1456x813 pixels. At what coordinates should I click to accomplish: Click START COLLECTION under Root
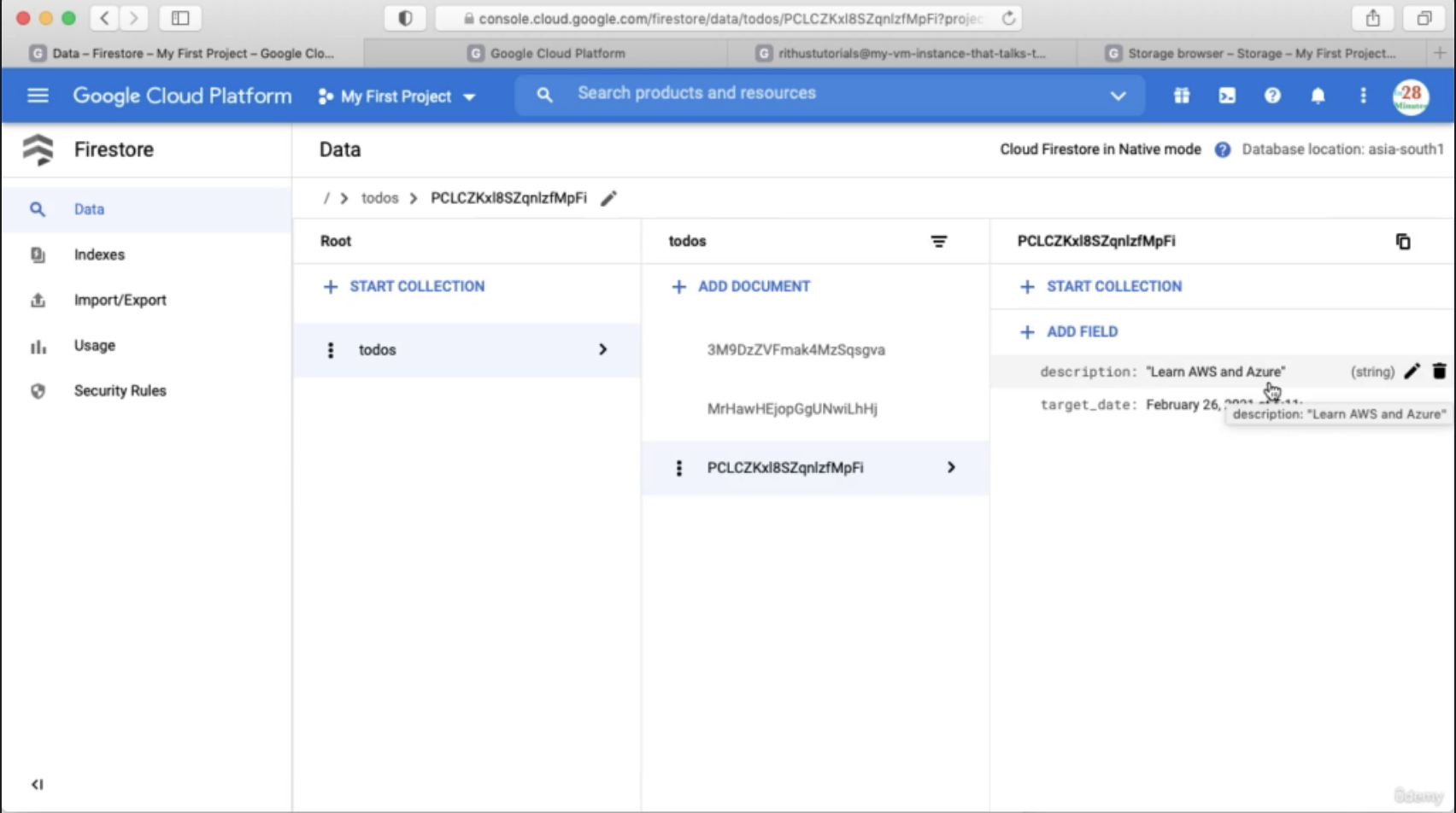point(404,287)
